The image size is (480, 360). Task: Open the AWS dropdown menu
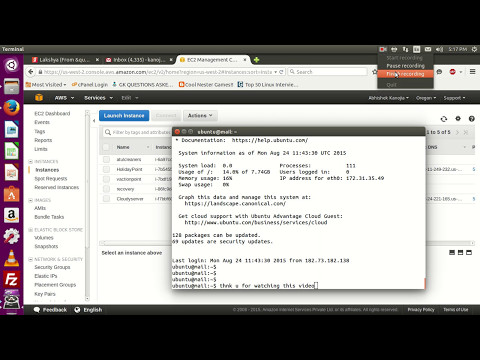(x=64, y=98)
